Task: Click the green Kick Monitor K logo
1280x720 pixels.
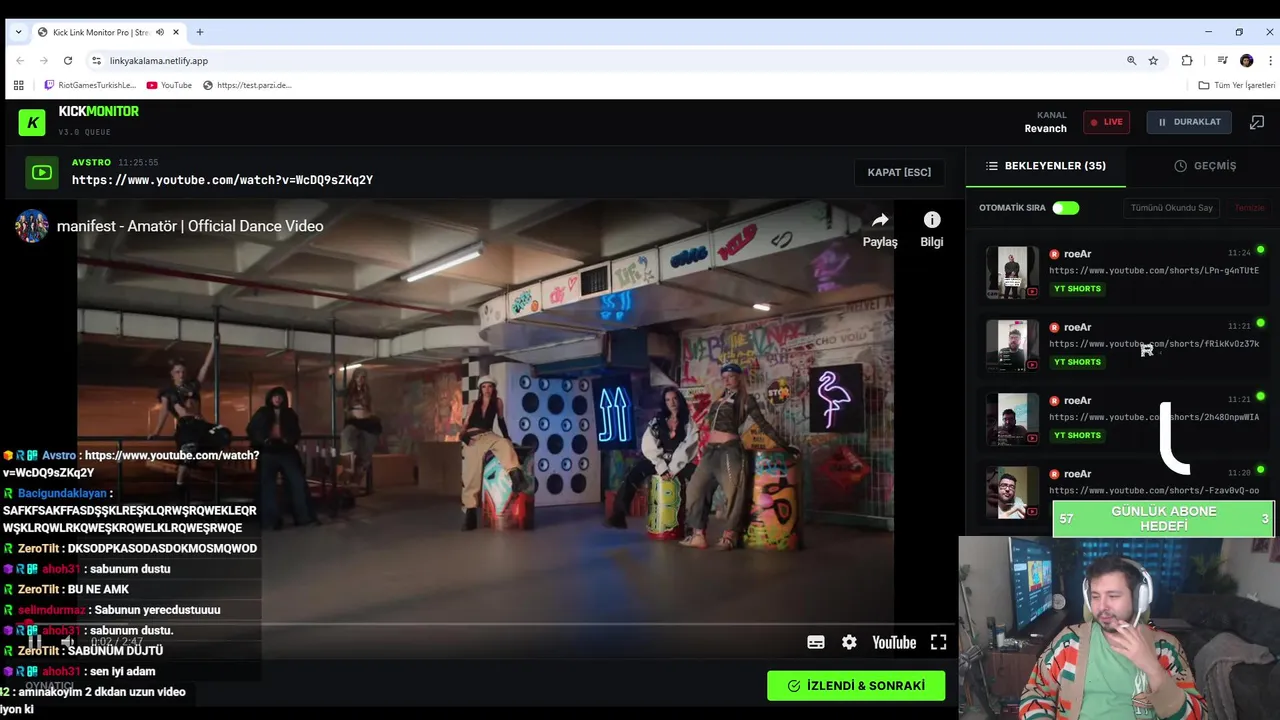Action: coord(32,122)
